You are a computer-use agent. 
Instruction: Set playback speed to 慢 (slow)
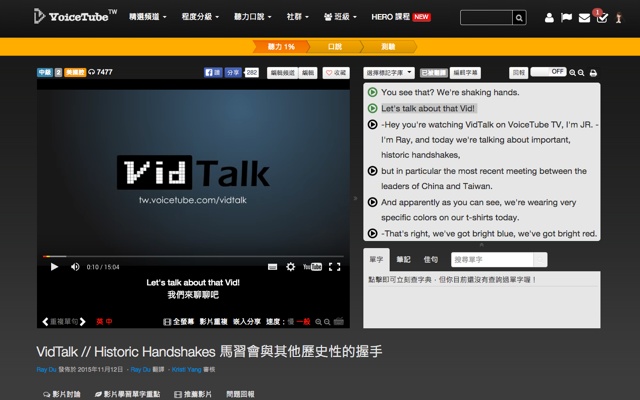pyautogui.click(x=291, y=322)
